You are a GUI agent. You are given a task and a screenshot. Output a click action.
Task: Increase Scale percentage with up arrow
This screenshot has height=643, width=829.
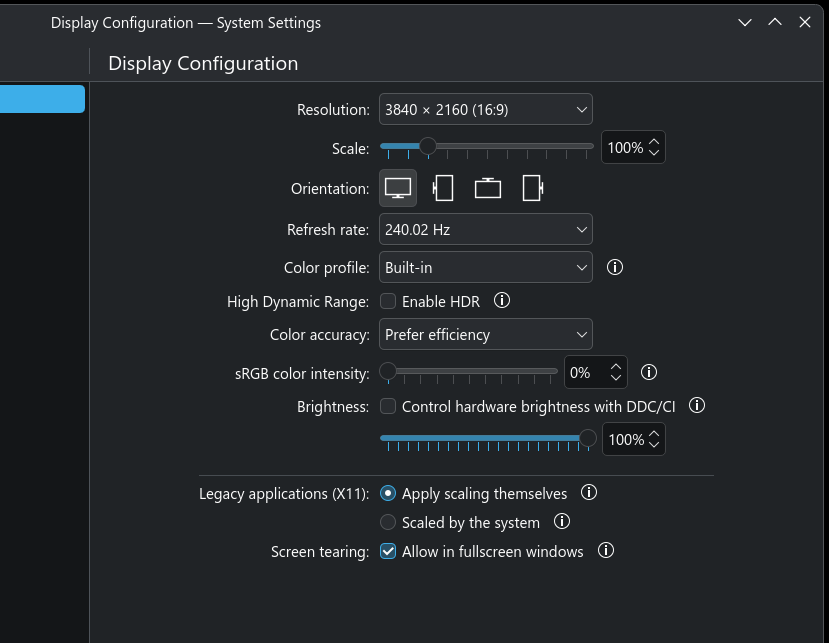(655, 142)
